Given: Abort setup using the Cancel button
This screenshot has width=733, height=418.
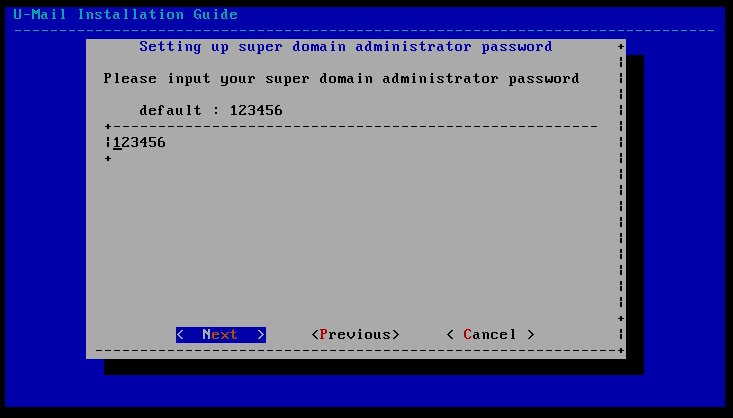Looking at the screenshot, I should click(x=490, y=335).
